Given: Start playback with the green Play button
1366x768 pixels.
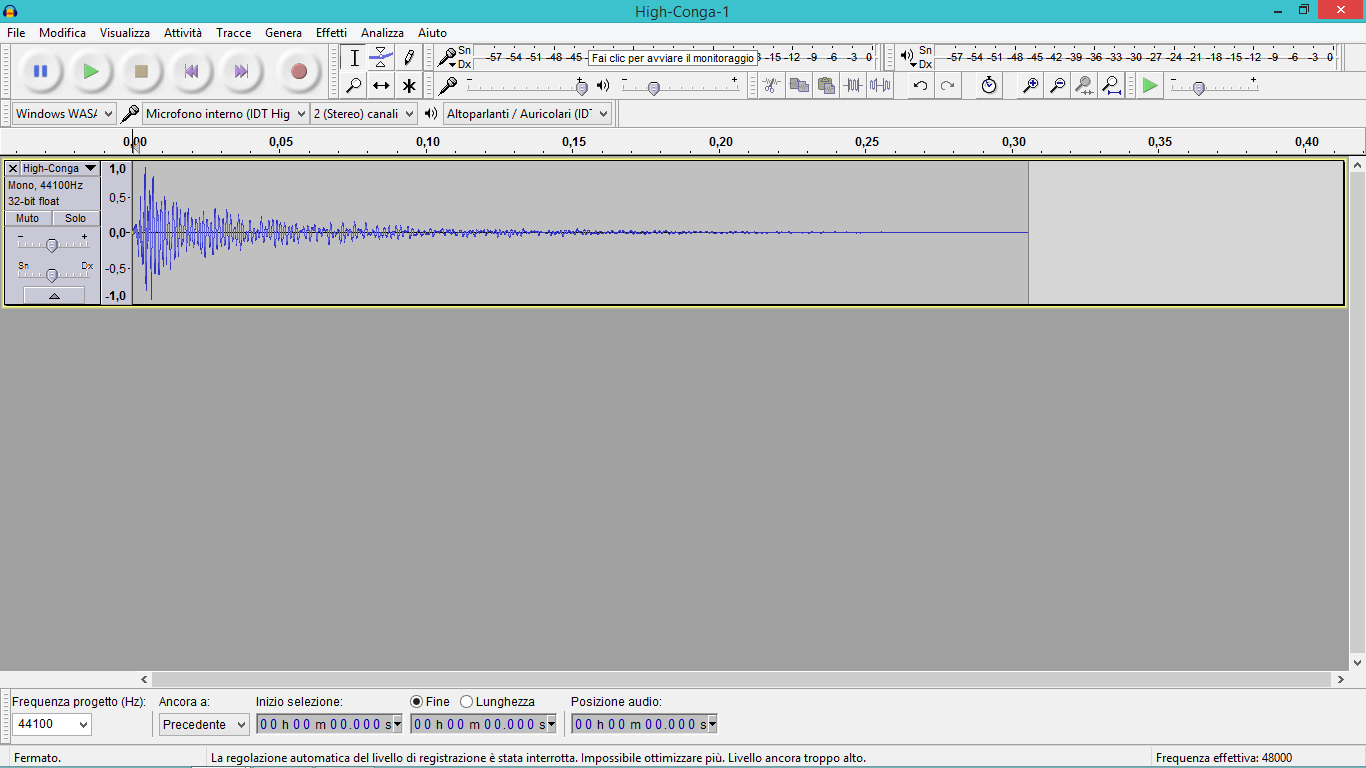Looking at the screenshot, I should pos(91,71).
